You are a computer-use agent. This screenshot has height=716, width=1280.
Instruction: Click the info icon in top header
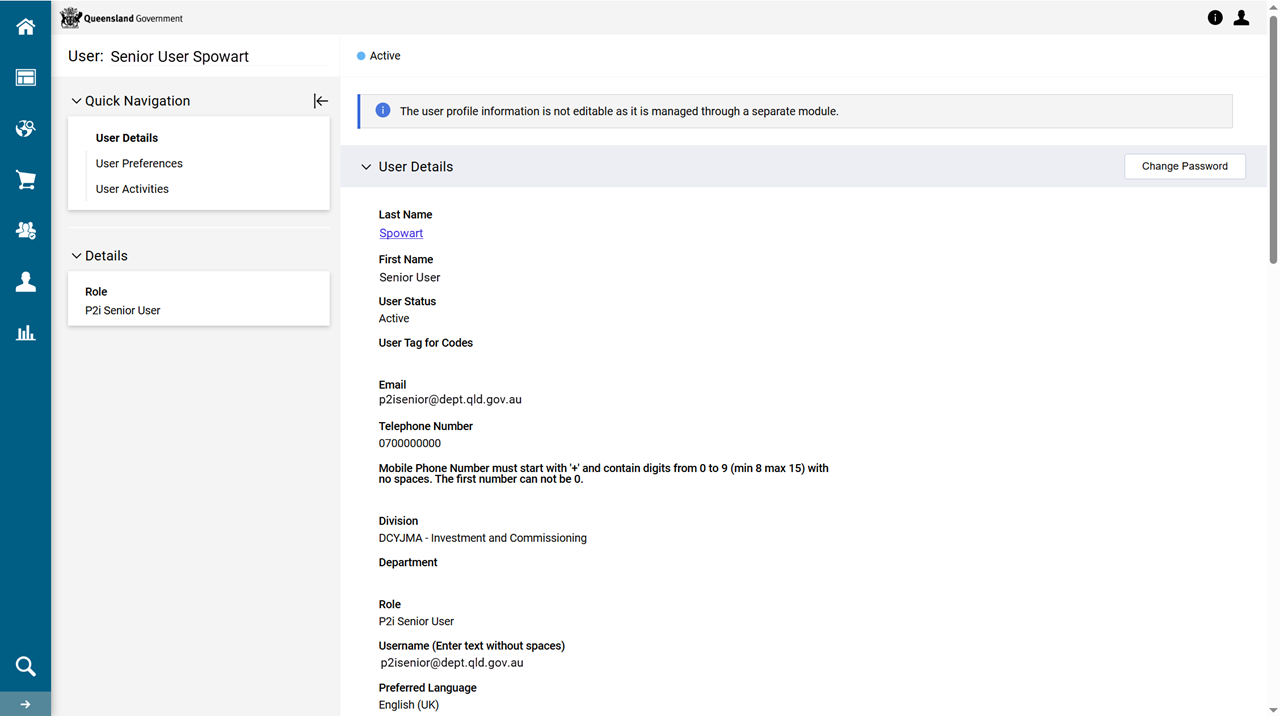1215,18
